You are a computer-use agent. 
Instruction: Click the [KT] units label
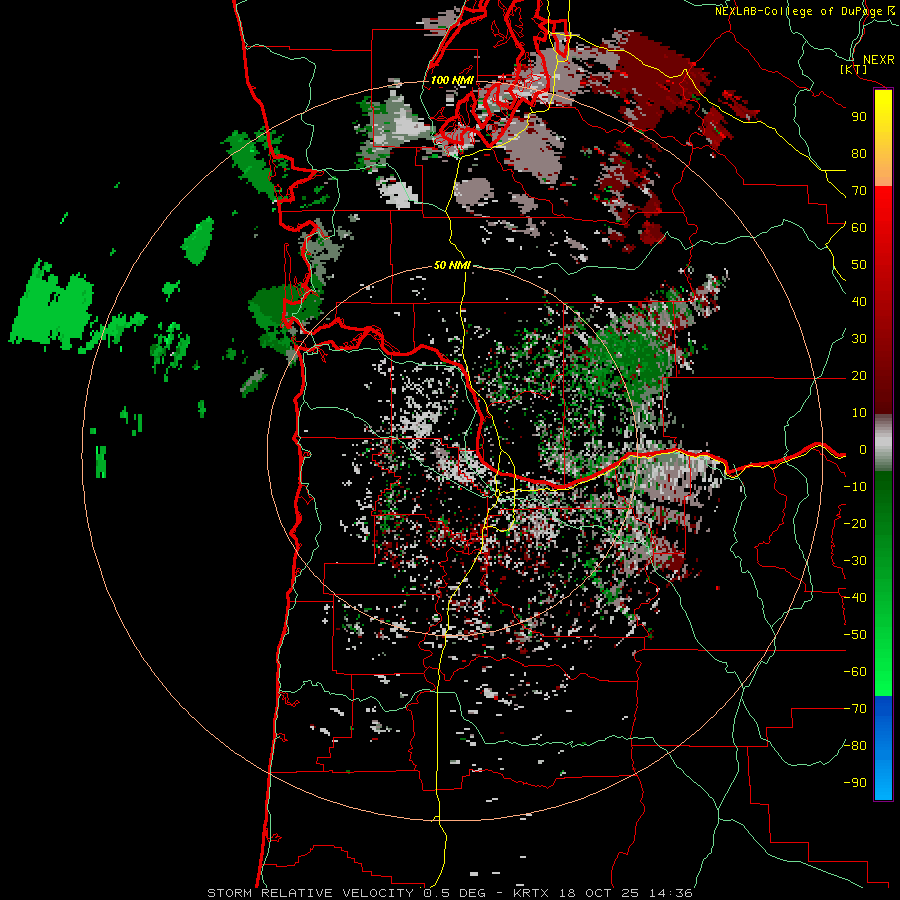pyautogui.click(x=854, y=69)
